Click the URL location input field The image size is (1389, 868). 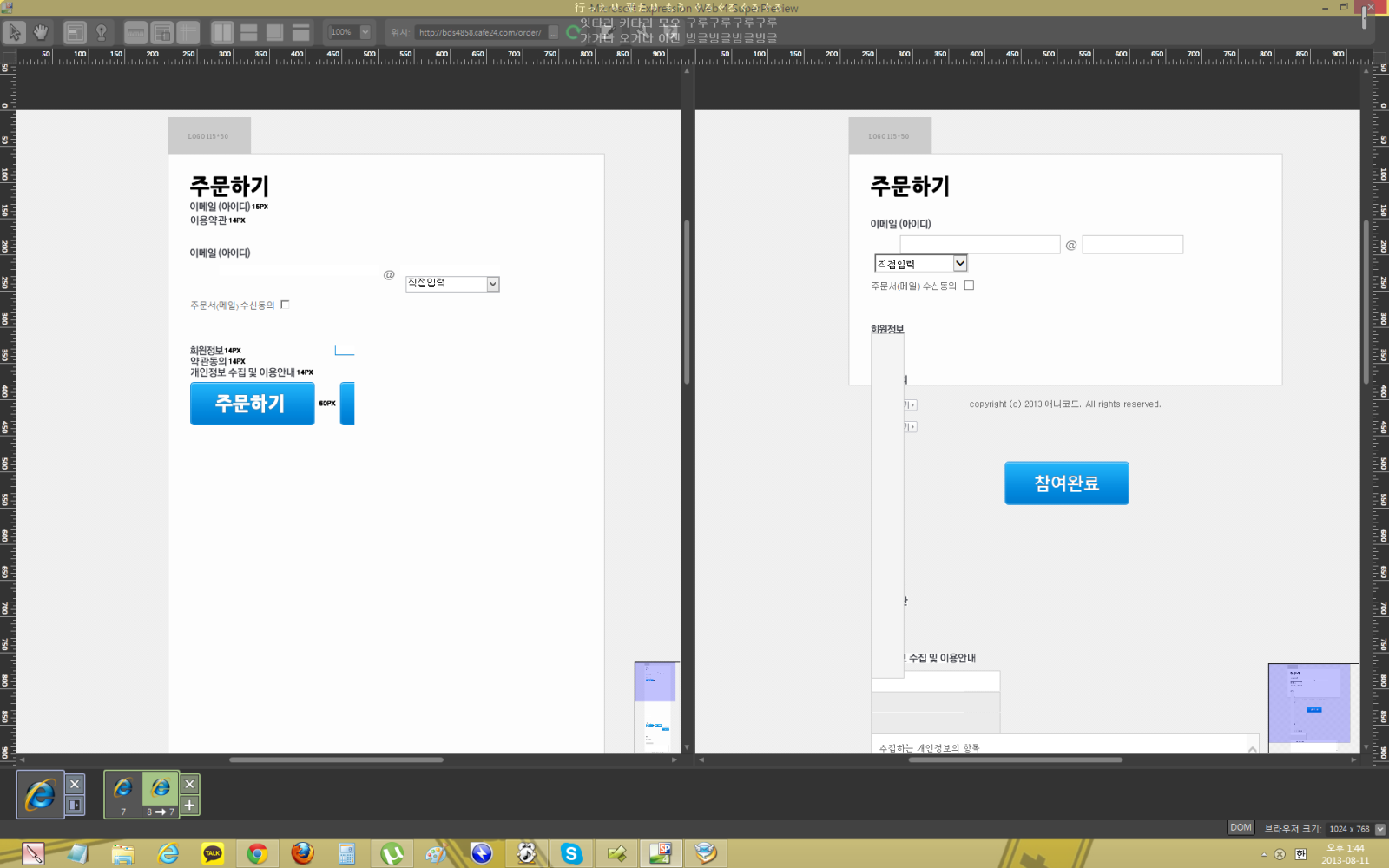[480, 33]
